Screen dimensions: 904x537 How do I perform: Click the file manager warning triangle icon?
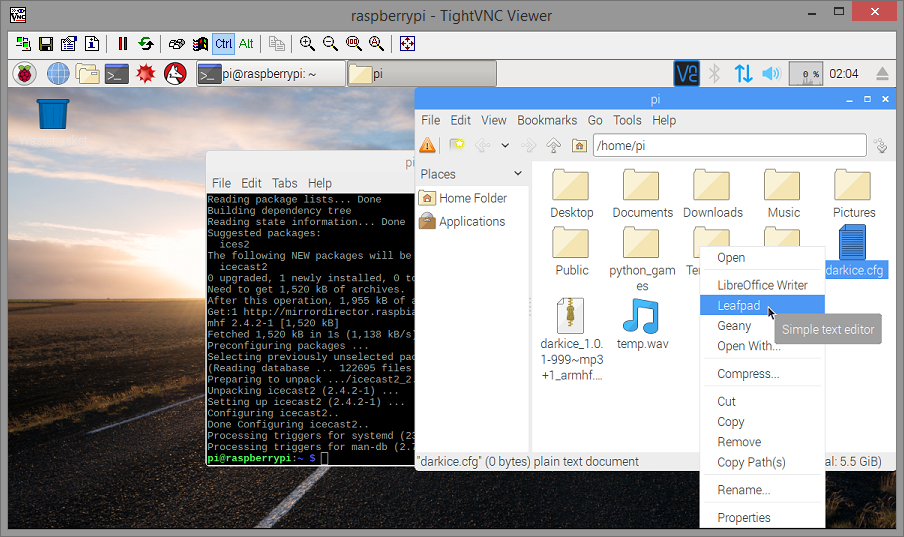click(427, 145)
